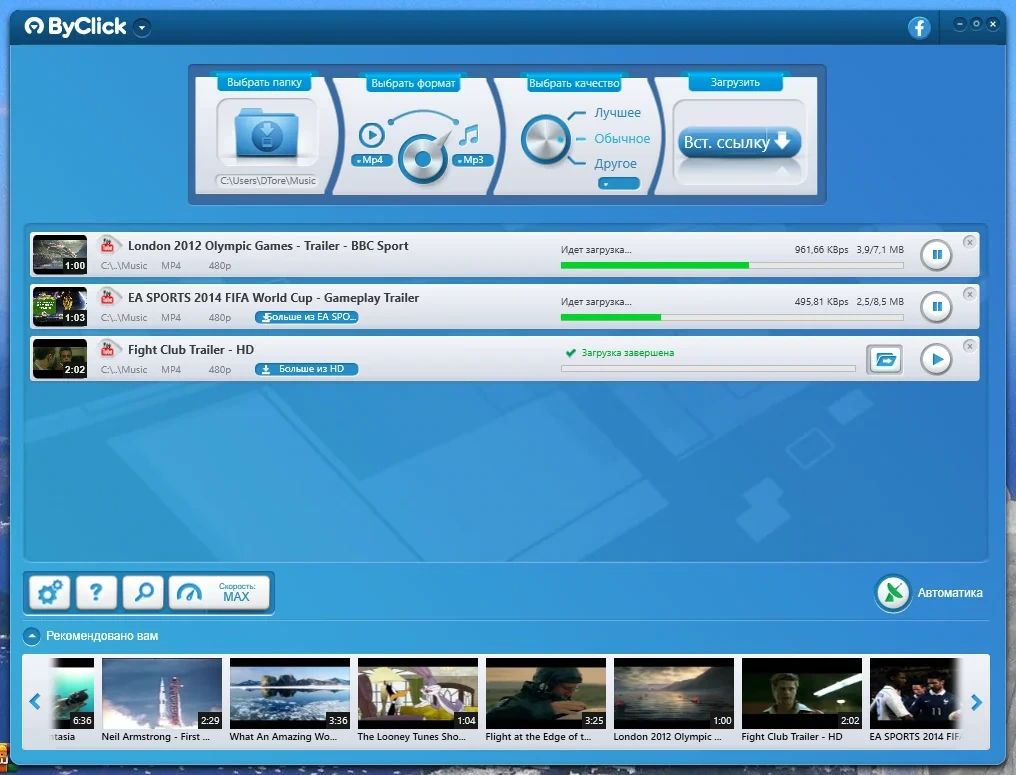Click title London 2012 Olympic Games - Trailer - BBC Sport
The height and width of the screenshot is (775, 1016).
point(268,246)
